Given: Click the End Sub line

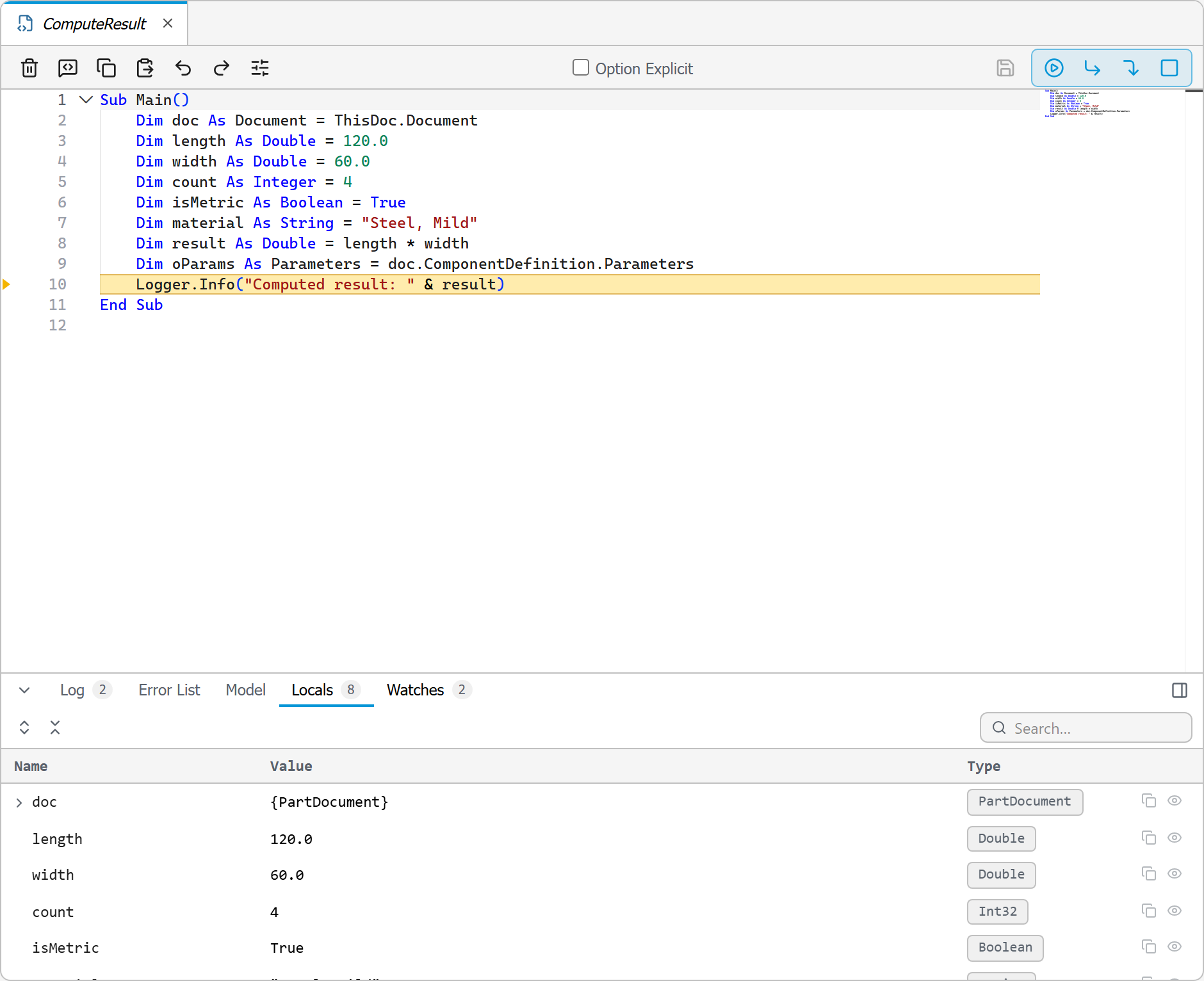Looking at the screenshot, I should pyautogui.click(x=131, y=305).
